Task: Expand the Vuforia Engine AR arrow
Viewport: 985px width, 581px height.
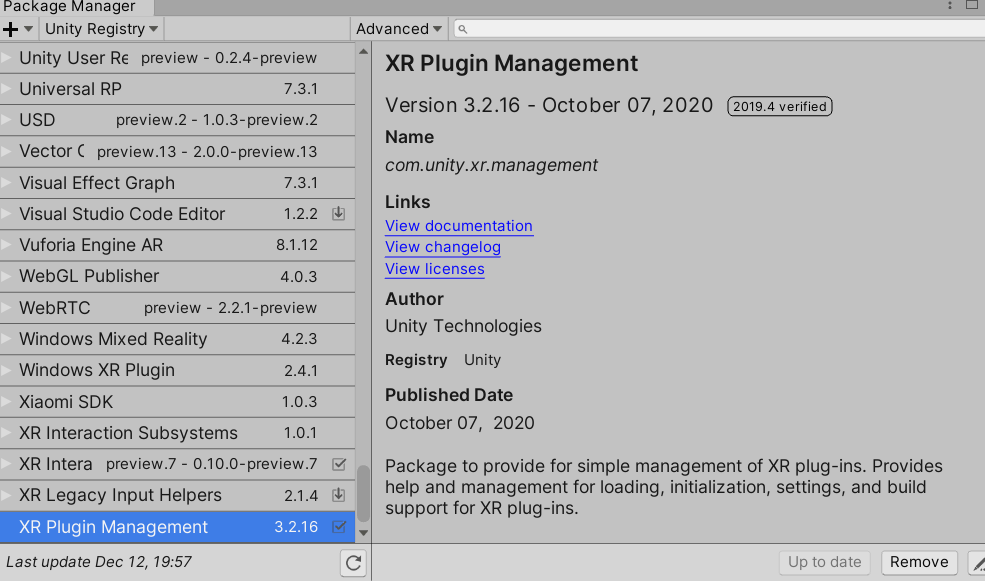Action: click(x=7, y=245)
